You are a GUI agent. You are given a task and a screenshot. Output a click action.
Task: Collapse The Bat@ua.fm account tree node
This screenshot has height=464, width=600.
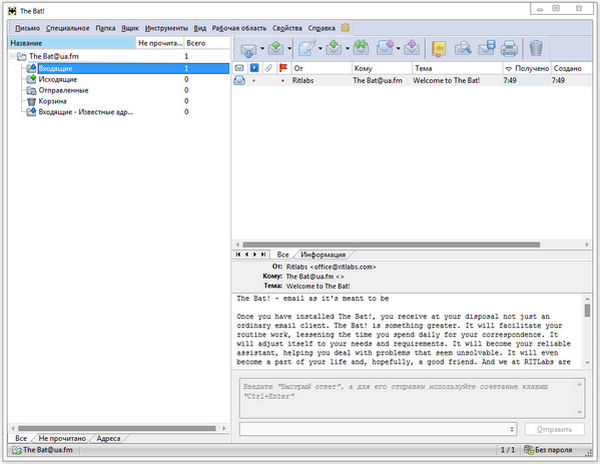click(x=12, y=56)
